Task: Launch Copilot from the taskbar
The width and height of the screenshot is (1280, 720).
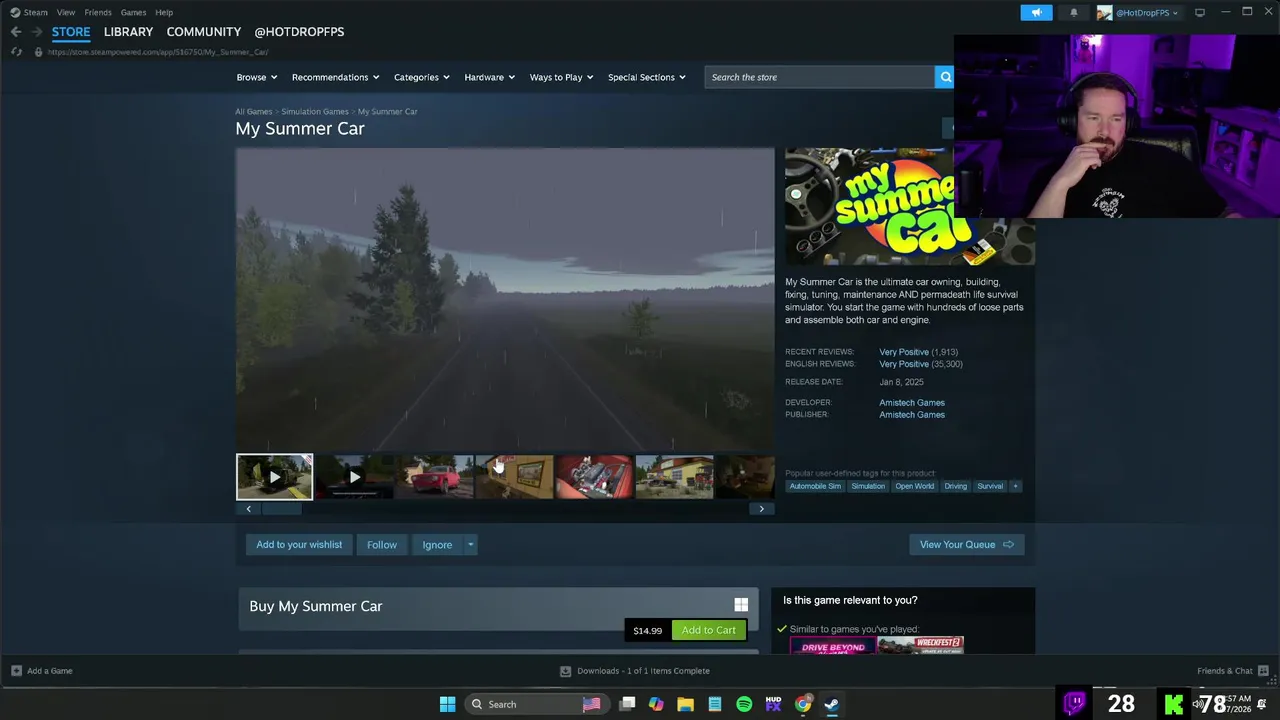Action: point(656,704)
